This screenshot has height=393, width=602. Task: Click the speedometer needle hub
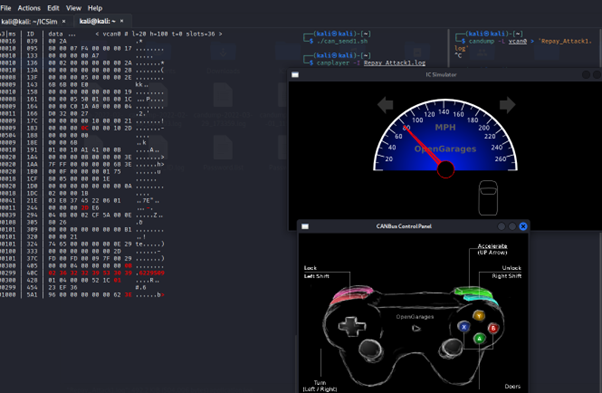445,169
